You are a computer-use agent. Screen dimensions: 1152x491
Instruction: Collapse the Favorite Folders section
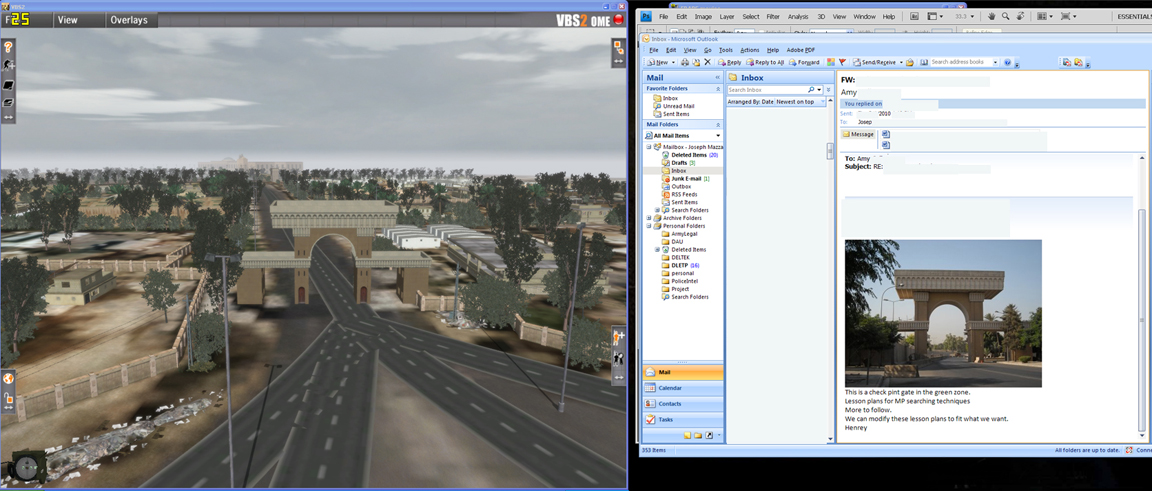click(x=717, y=89)
